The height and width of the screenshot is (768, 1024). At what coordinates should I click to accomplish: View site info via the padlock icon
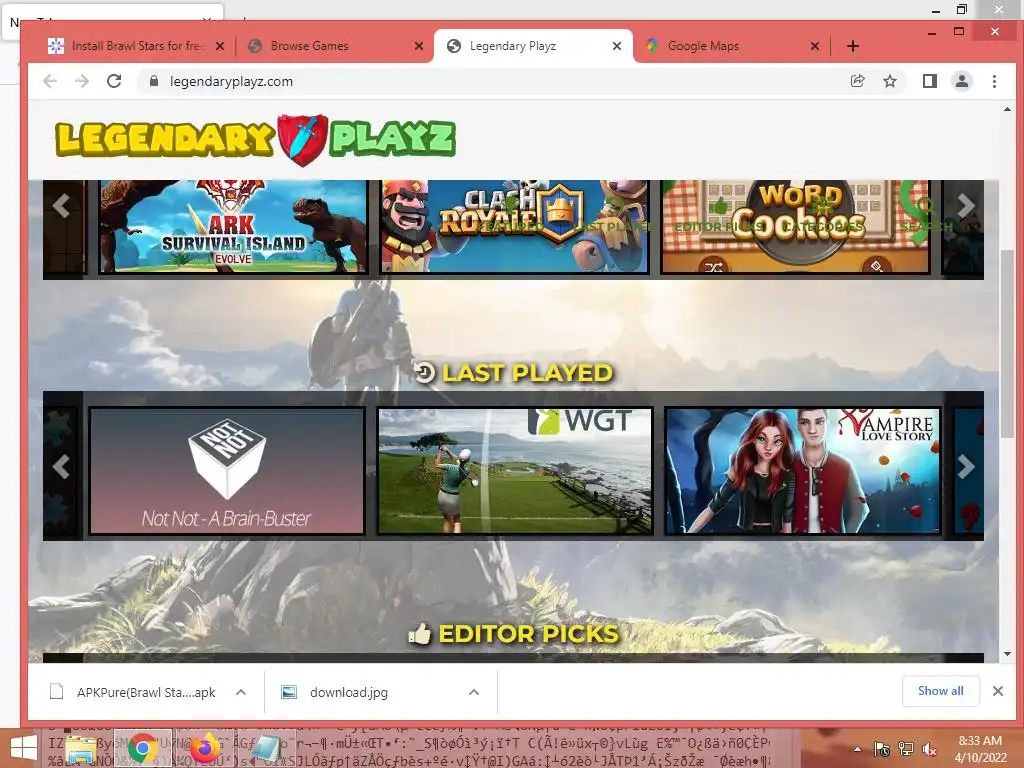coord(154,81)
